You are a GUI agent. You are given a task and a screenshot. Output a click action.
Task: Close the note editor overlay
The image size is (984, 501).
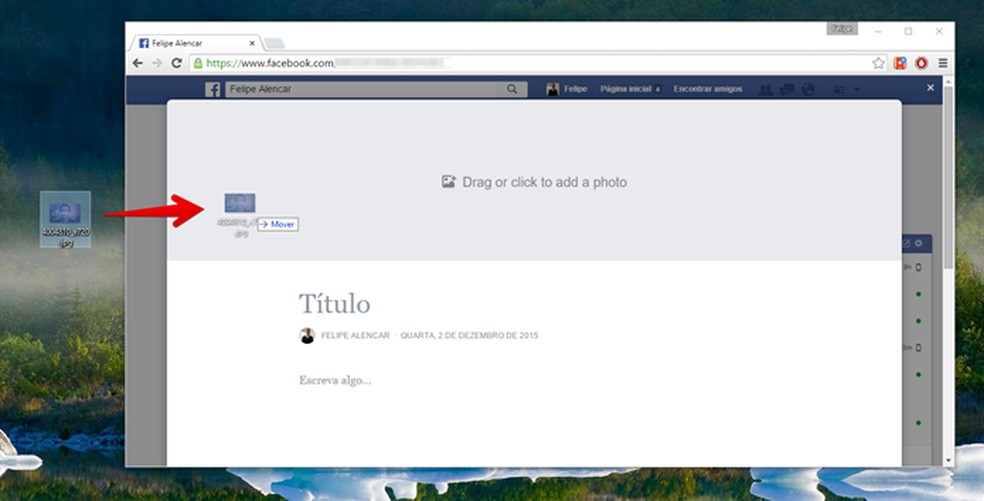coord(931,88)
